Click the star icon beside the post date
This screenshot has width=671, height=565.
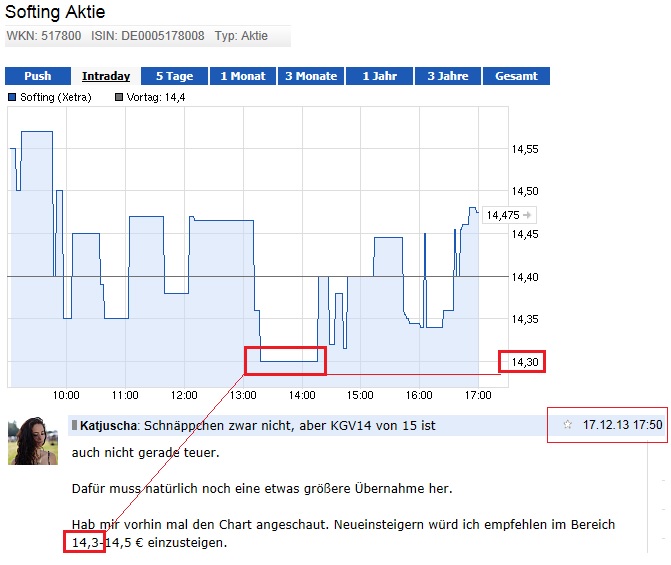[567, 425]
